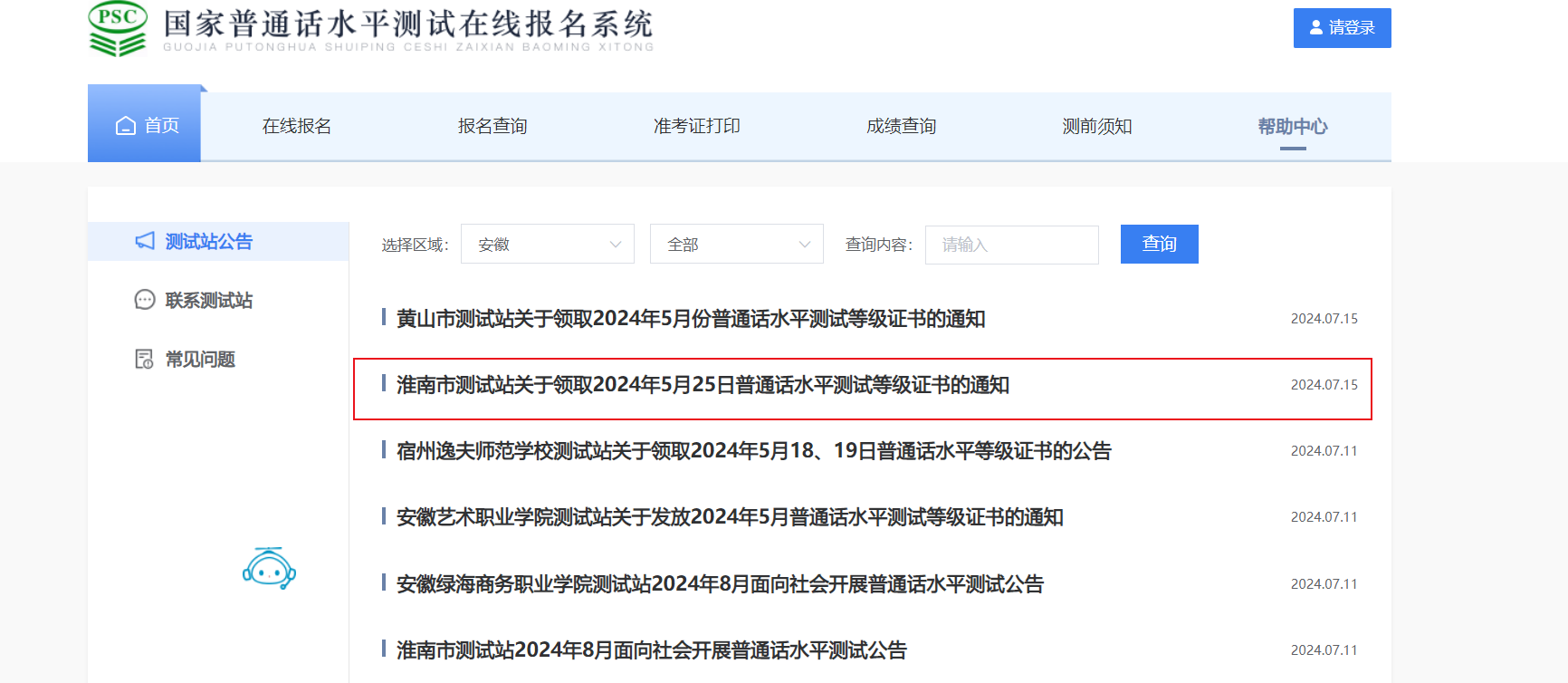Image resolution: width=1568 pixels, height=683 pixels.
Task: Expand the 安徽 province dropdown
Action: [x=547, y=245]
